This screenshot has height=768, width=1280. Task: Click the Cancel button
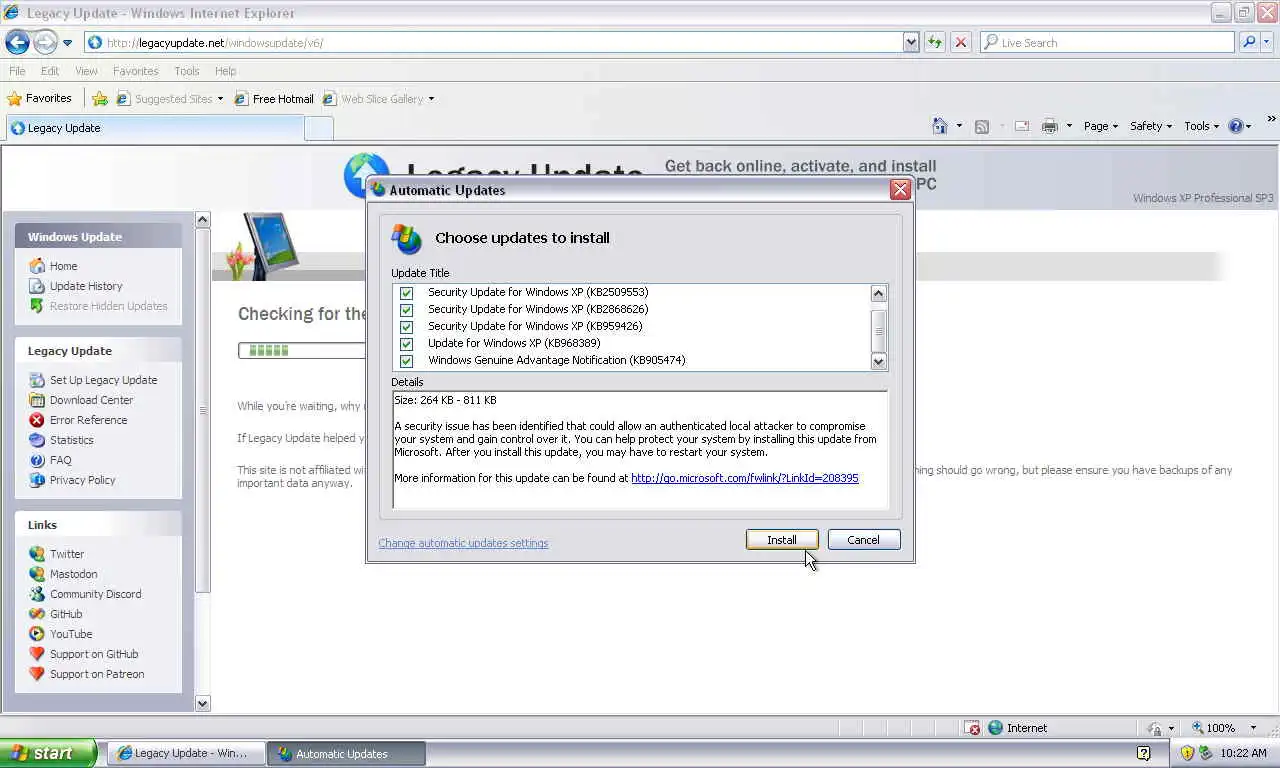coord(864,540)
